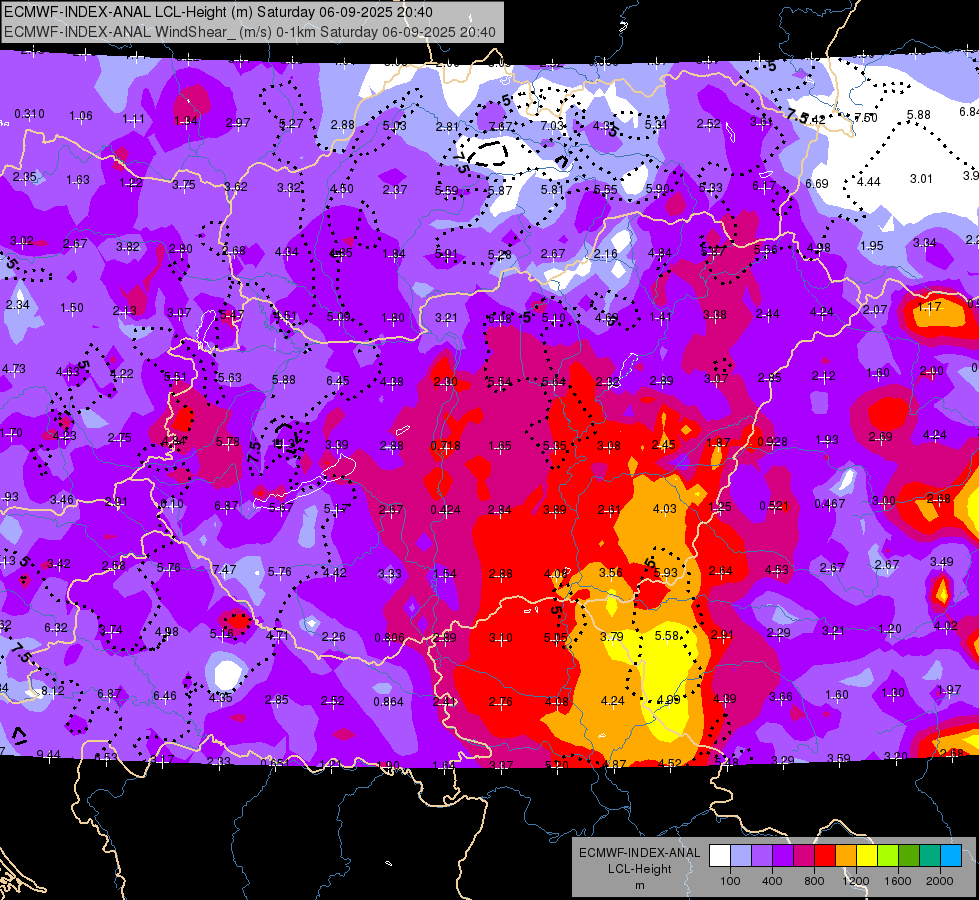The width and height of the screenshot is (979, 900).
Task: Click the wind shear value 0.467
Action: (830, 503)
